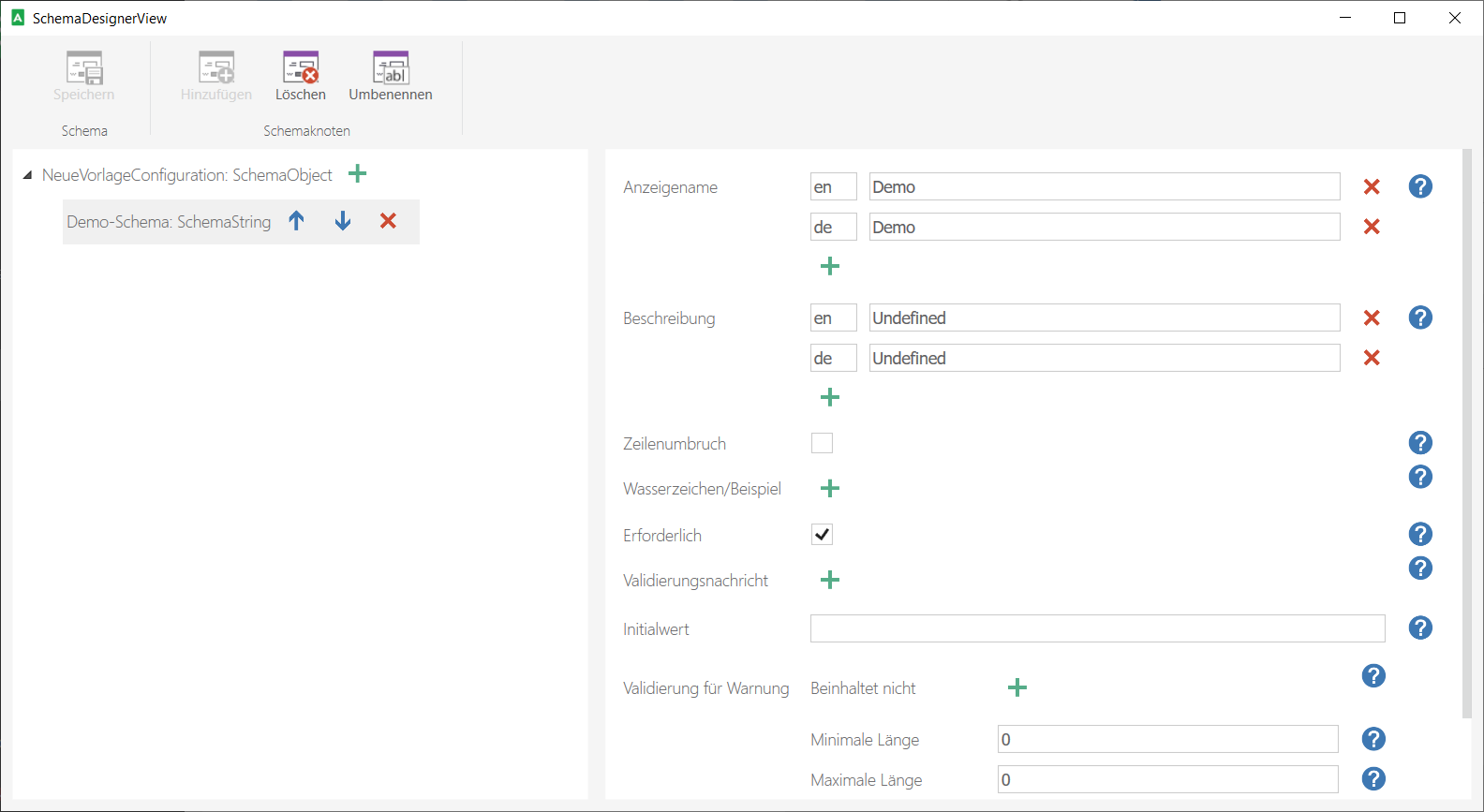This screenshot has width=1484, height=812.
Task: Remove the German Beschreibung entry
Action: (x=1372, y=358)
